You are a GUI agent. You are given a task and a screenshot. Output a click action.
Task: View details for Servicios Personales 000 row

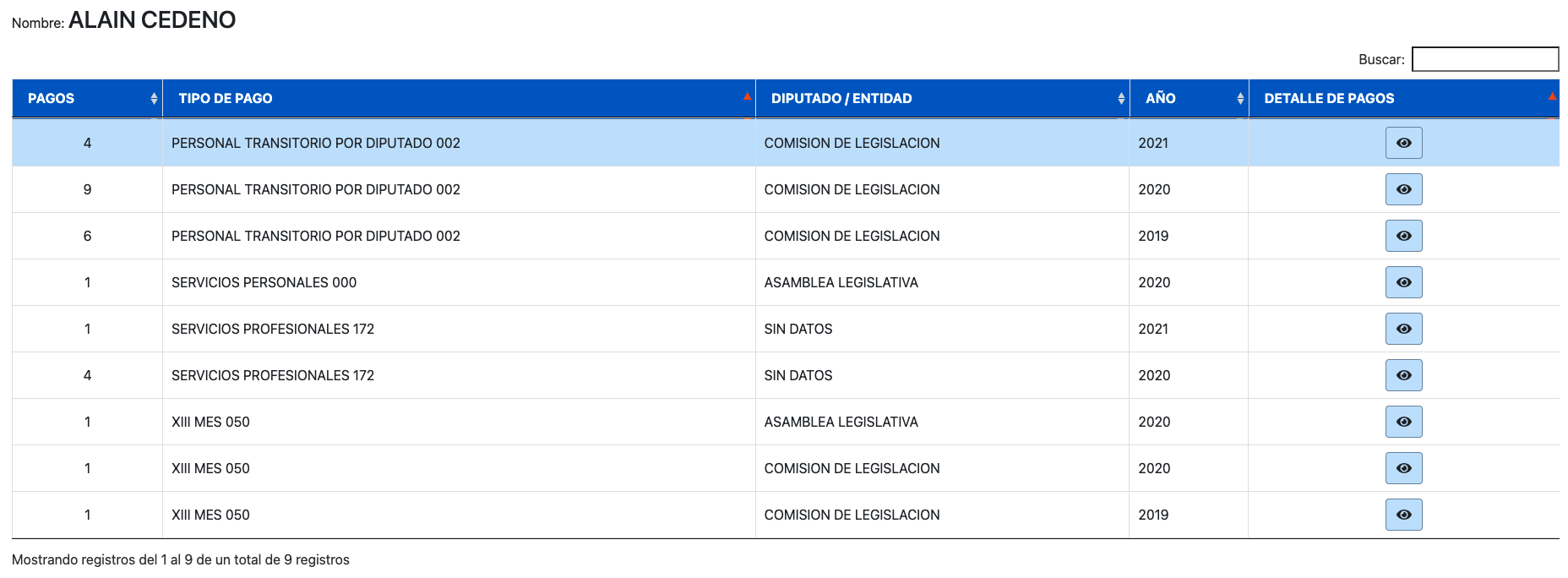[1403, 282]
